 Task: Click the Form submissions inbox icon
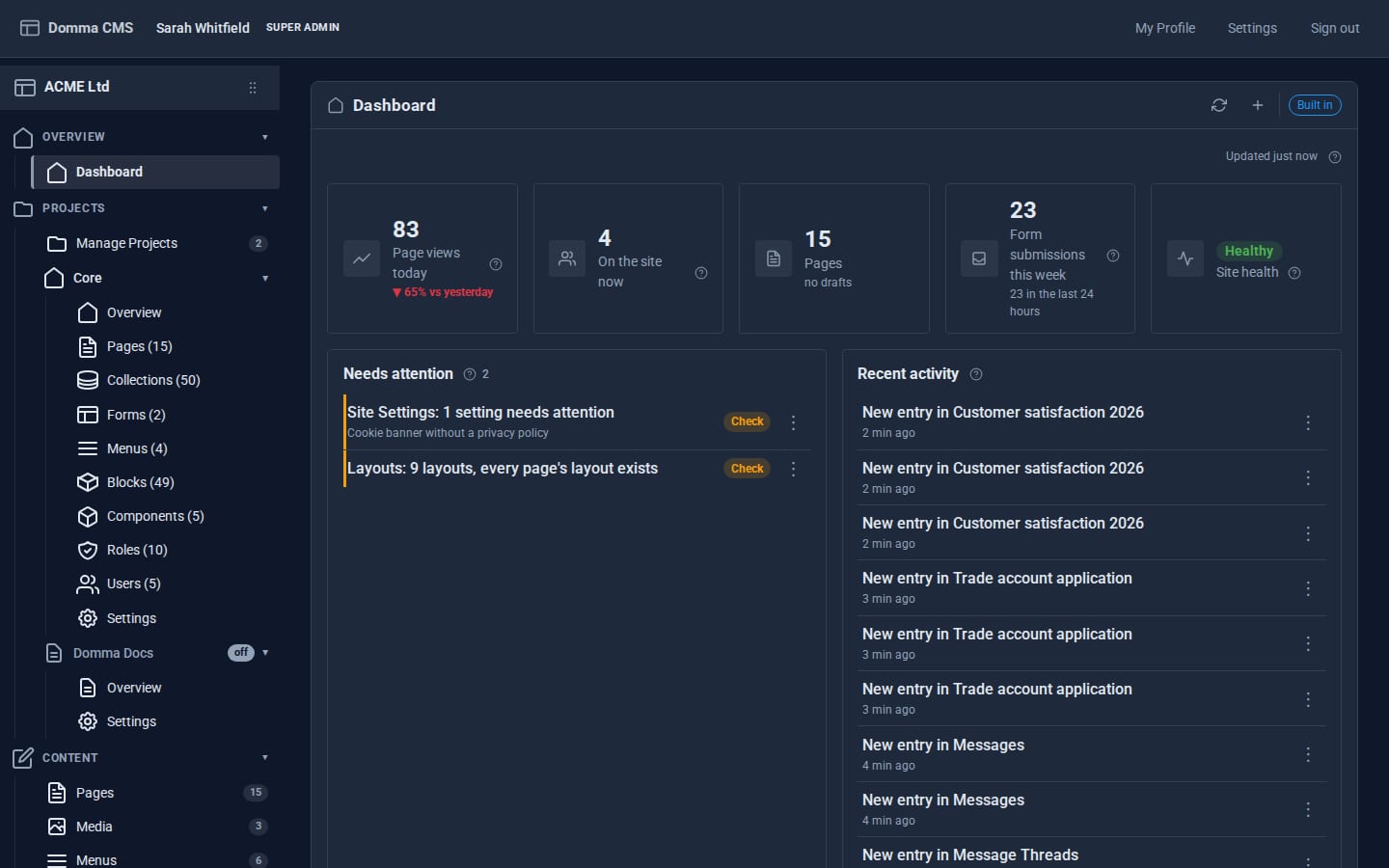click(979, 258)
